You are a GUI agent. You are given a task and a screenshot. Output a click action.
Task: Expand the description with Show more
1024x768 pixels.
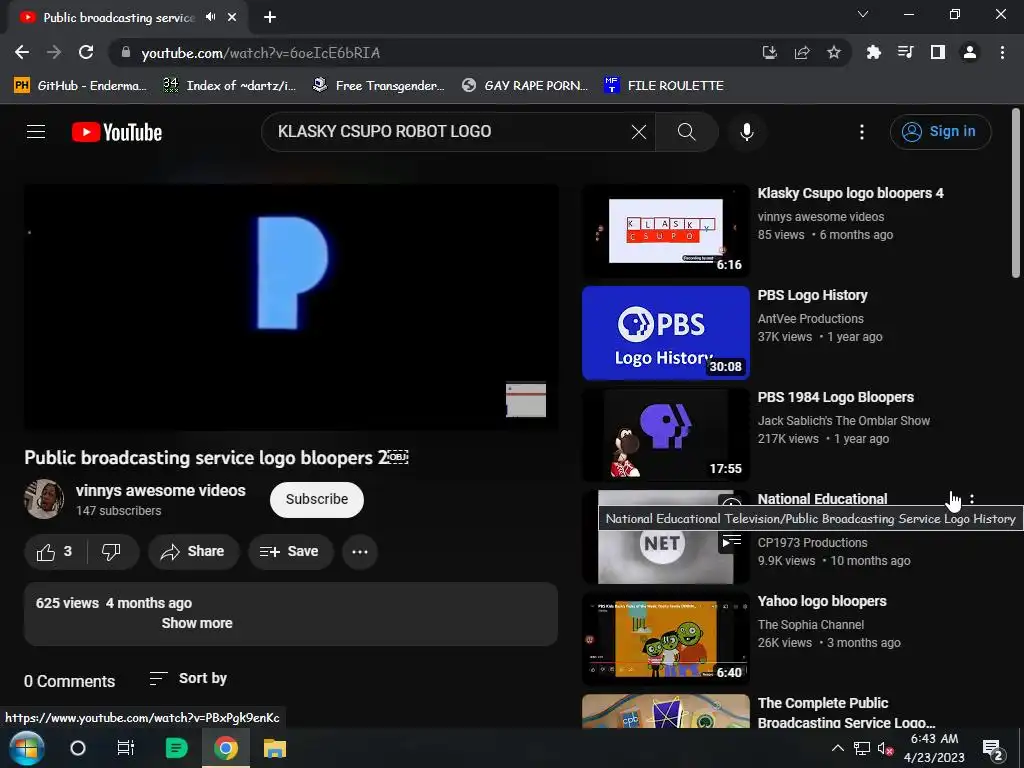click(197, 623)
